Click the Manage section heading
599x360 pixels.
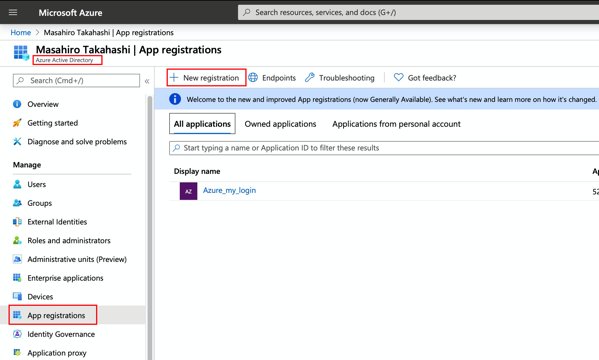pos(27,165)
